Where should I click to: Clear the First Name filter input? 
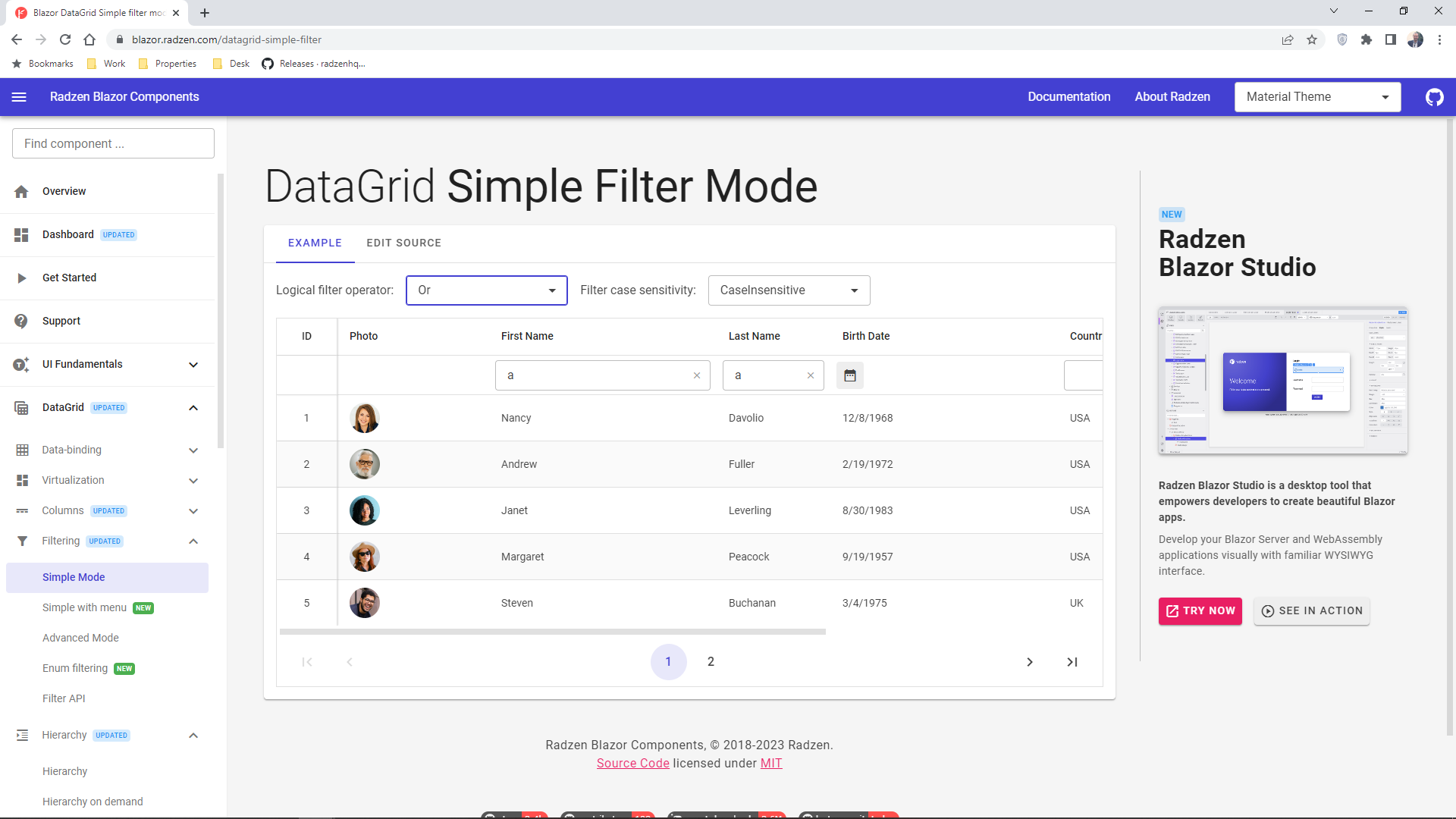(x=697, y=375)
